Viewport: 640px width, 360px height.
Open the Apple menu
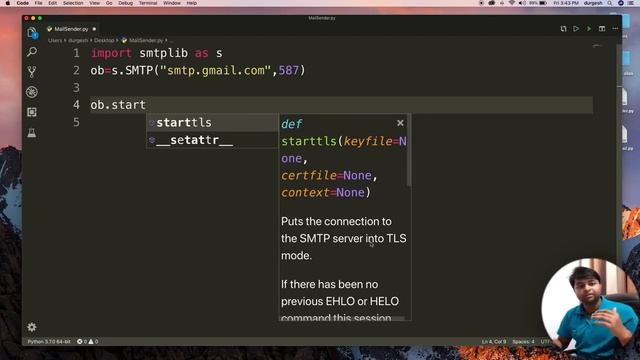(x=7, y=3)
